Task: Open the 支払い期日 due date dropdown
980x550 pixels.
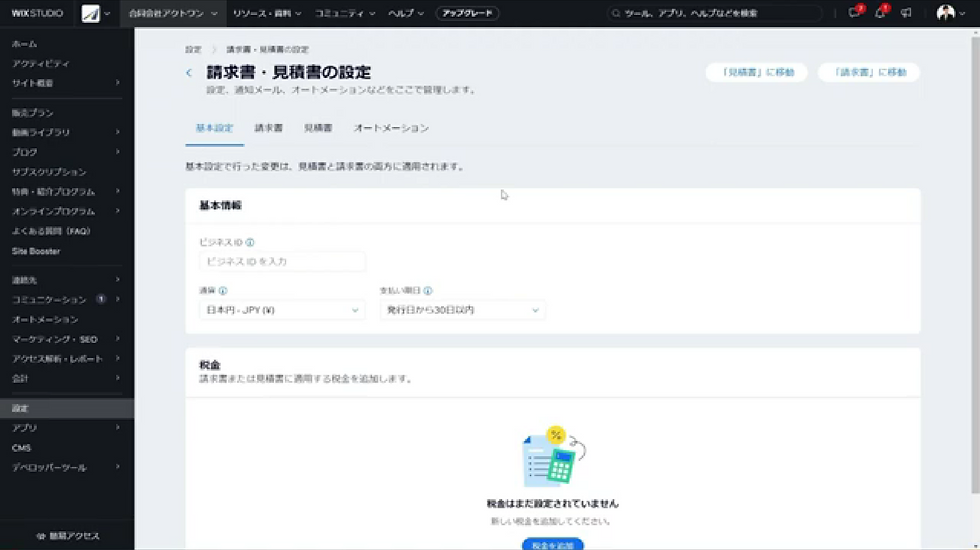Action: pos(462,310)
